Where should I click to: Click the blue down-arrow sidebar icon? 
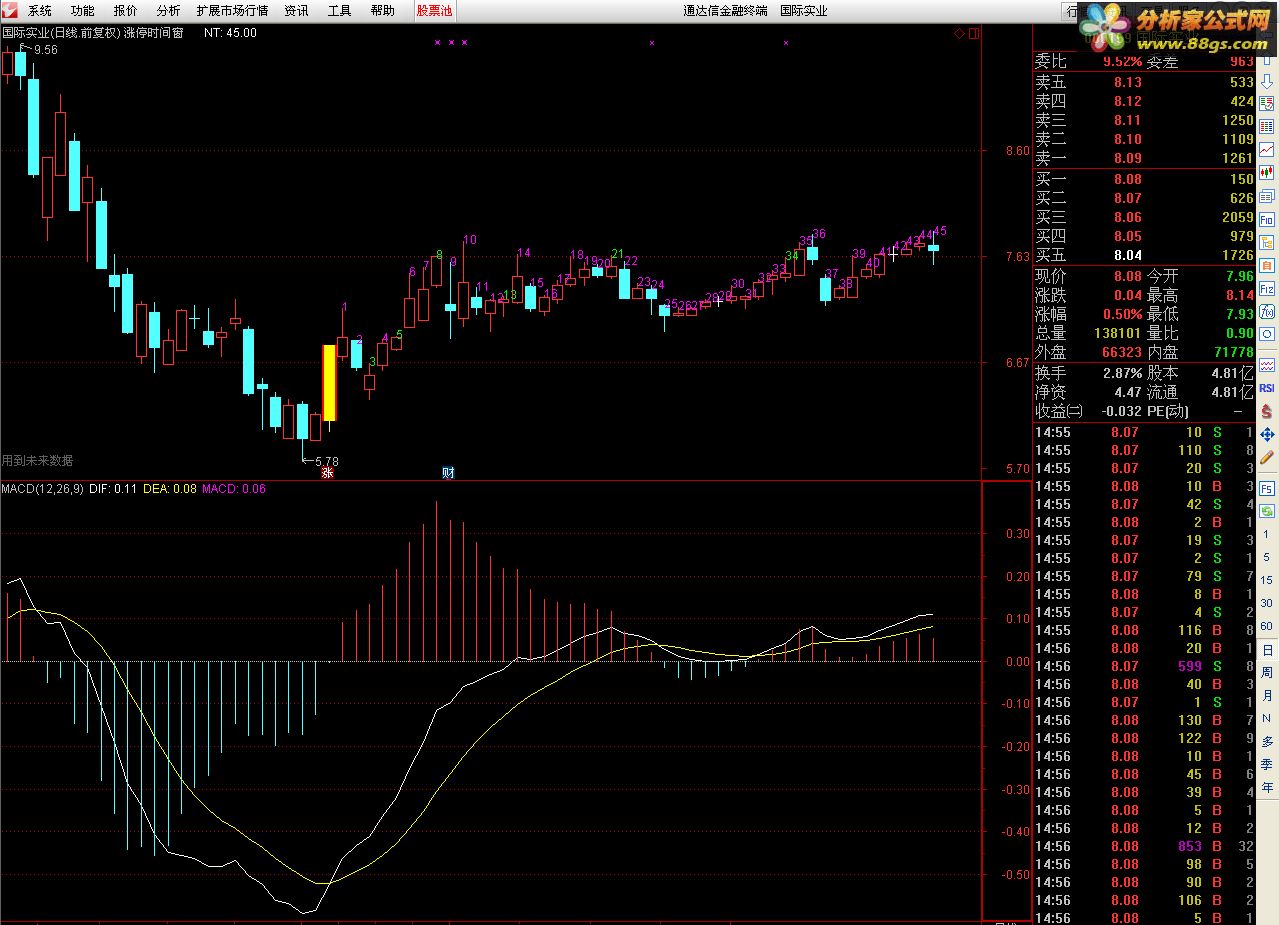pyautogui.click(x=1267, y=81)
